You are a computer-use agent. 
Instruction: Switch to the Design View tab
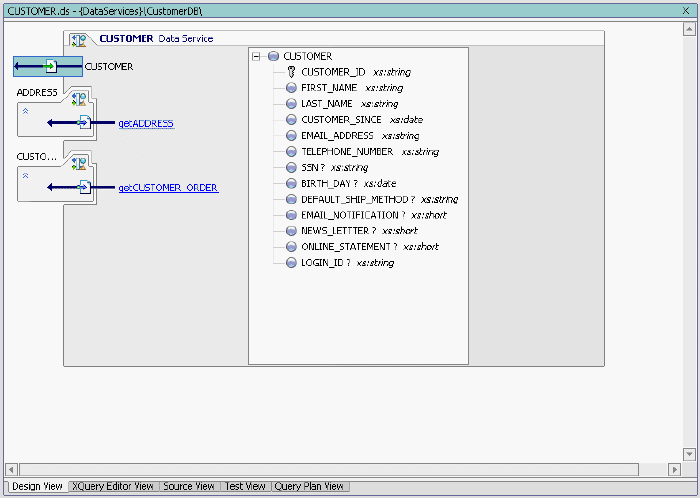coord(38,486)
